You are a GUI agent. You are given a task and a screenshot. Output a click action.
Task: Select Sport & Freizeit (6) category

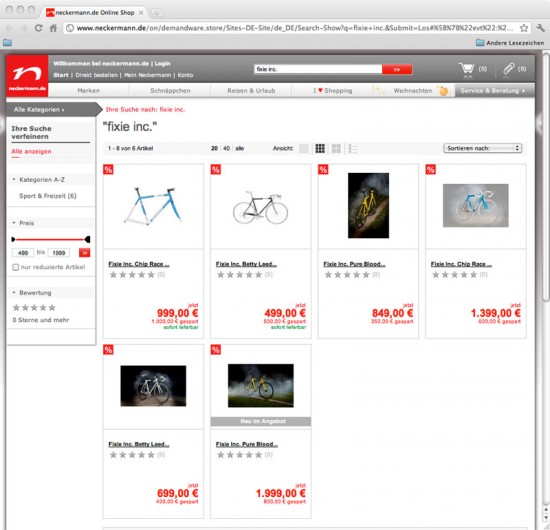[48, 196]
